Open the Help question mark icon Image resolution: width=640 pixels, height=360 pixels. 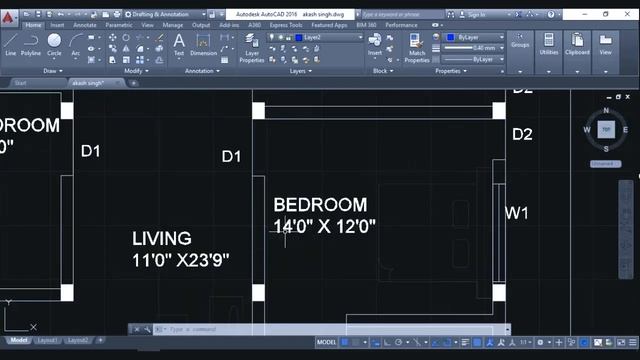coord(551,14)
